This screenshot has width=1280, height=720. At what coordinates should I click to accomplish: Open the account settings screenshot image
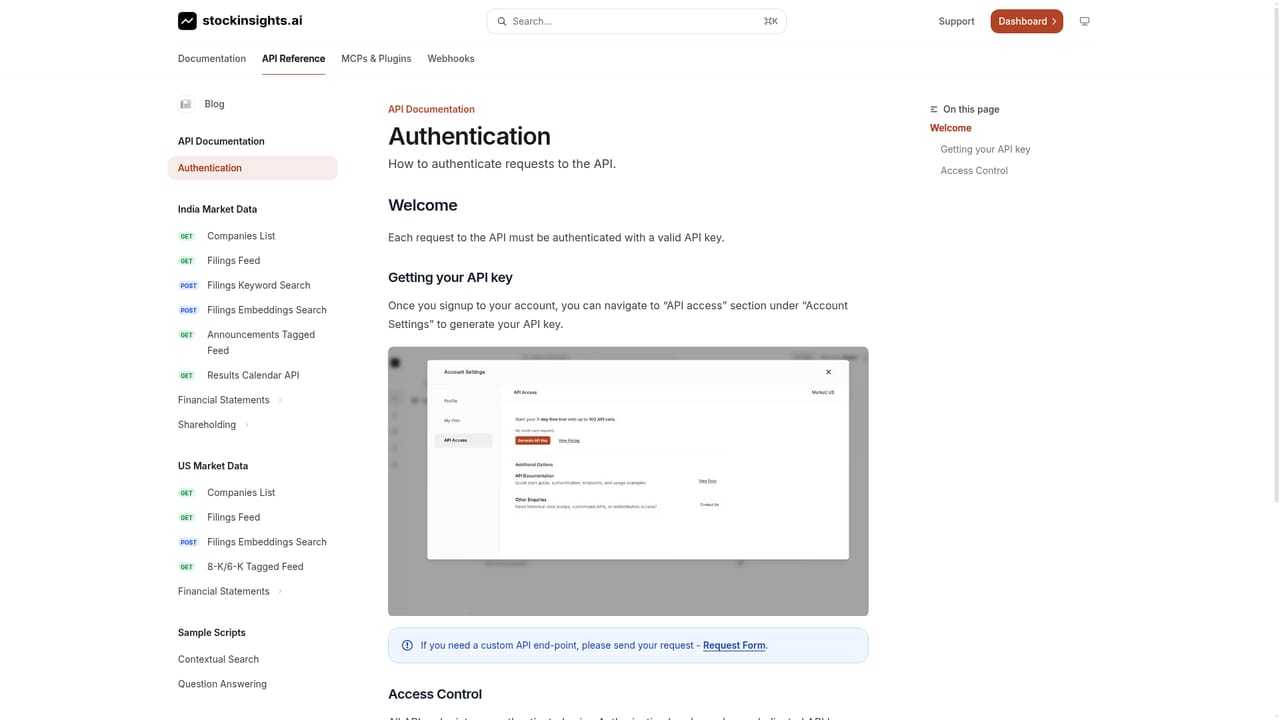(x=628, y=481)
